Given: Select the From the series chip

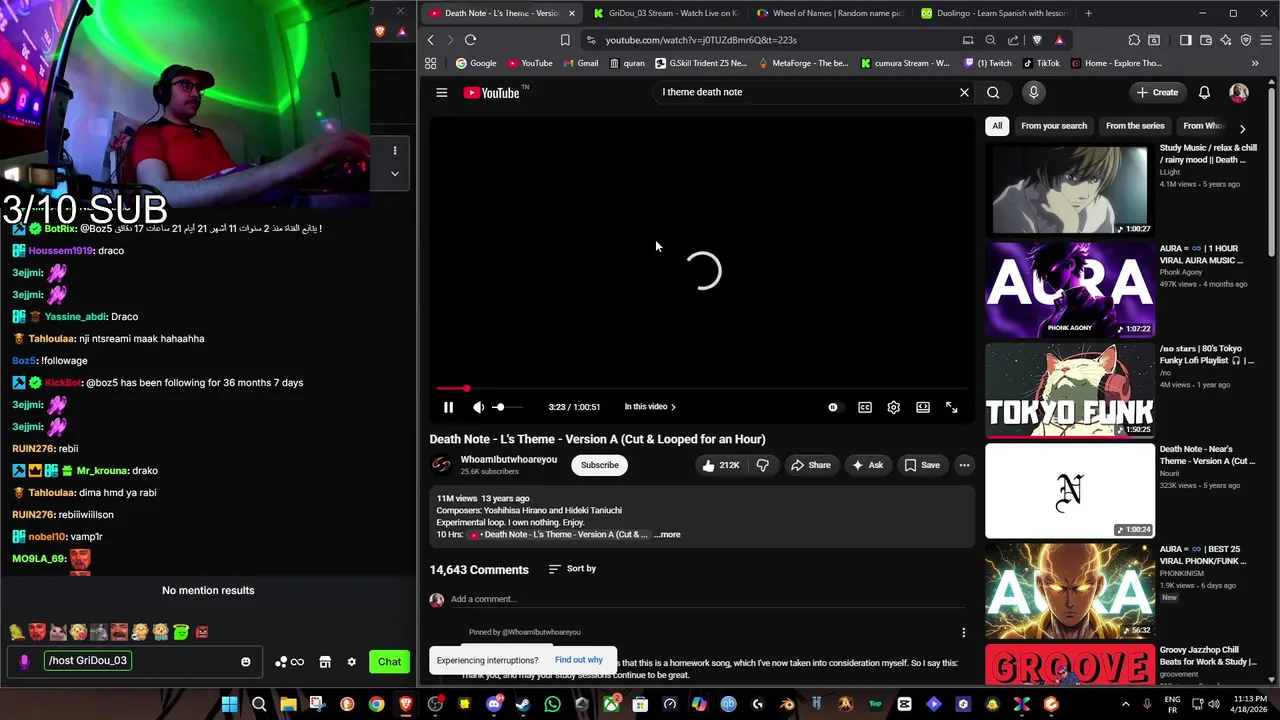Looking at the screenshot, I should [x=1135, y=126].
